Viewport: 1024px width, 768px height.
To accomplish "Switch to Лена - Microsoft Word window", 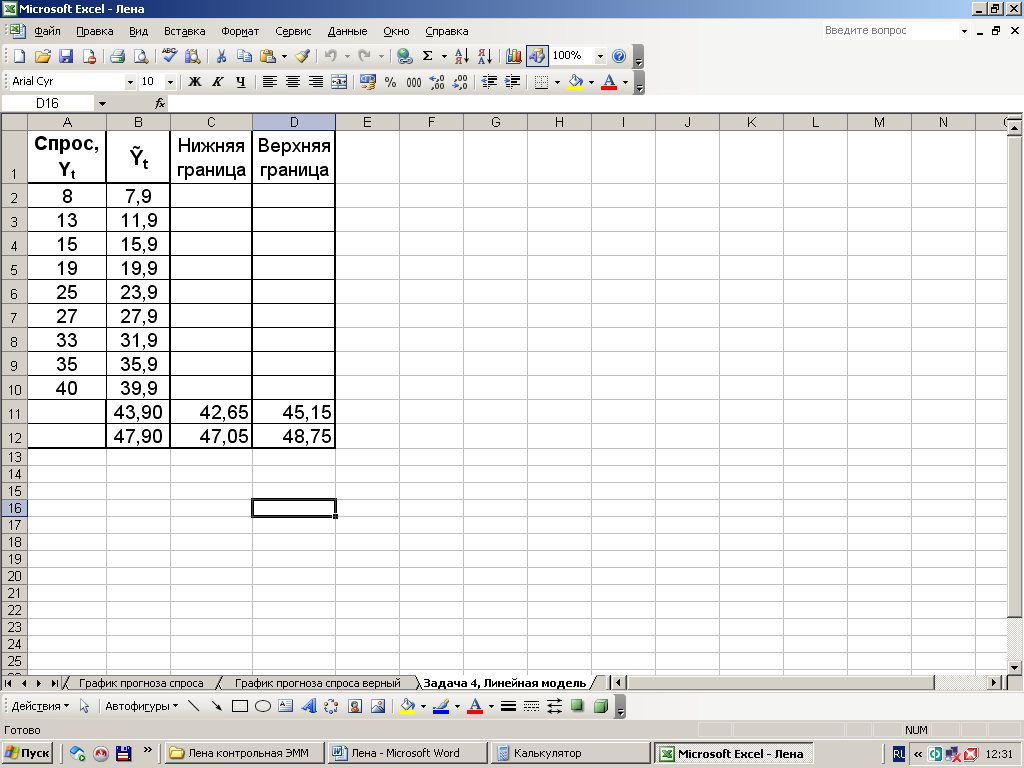I will pos(407,753).
